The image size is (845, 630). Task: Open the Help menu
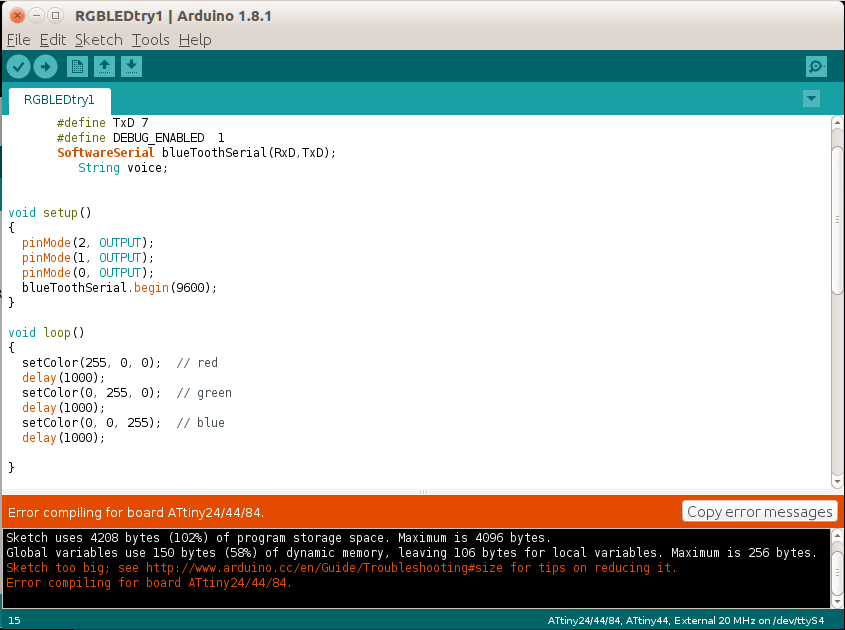coord(195,40)
